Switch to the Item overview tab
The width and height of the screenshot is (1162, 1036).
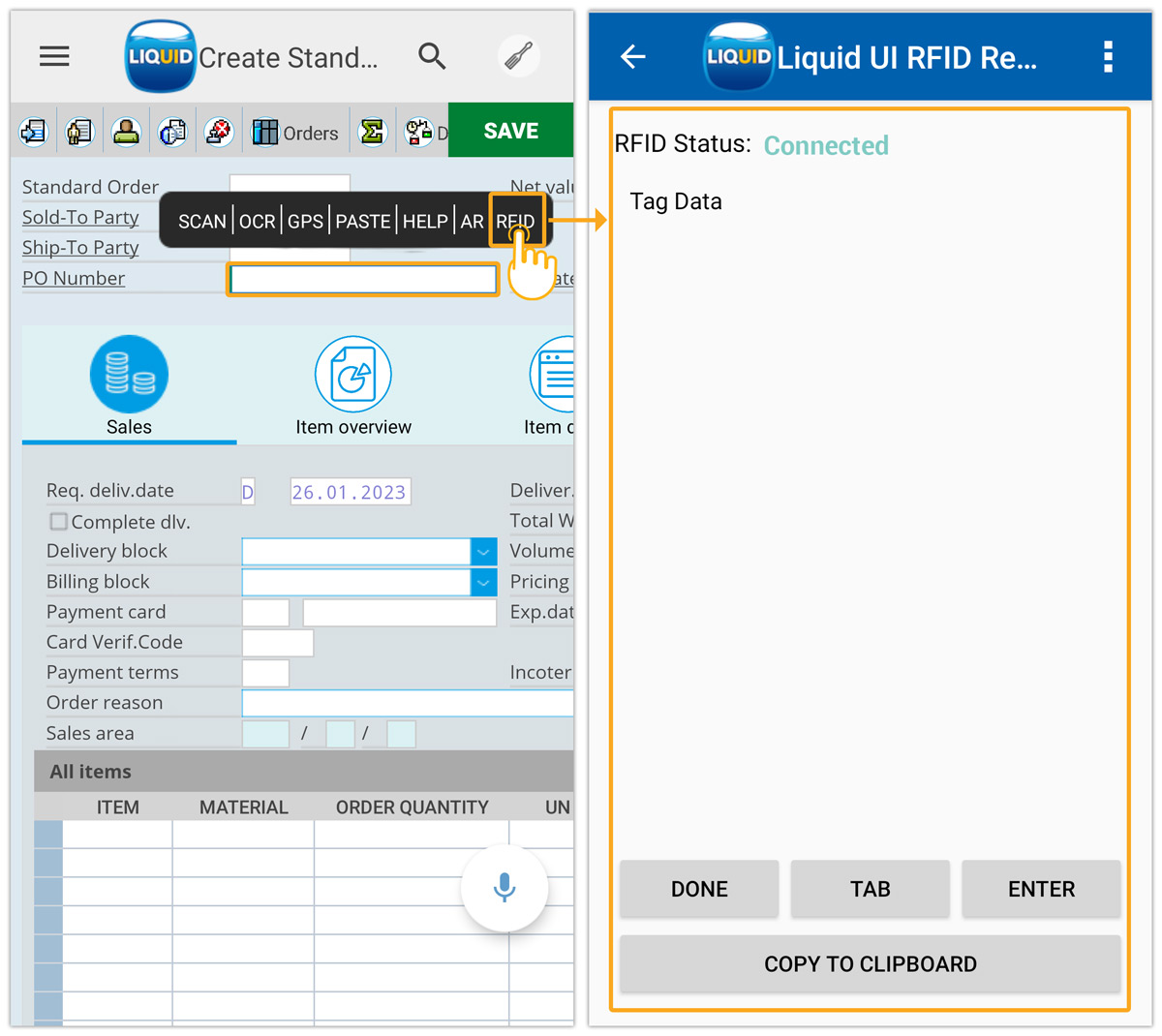point(352,384)
